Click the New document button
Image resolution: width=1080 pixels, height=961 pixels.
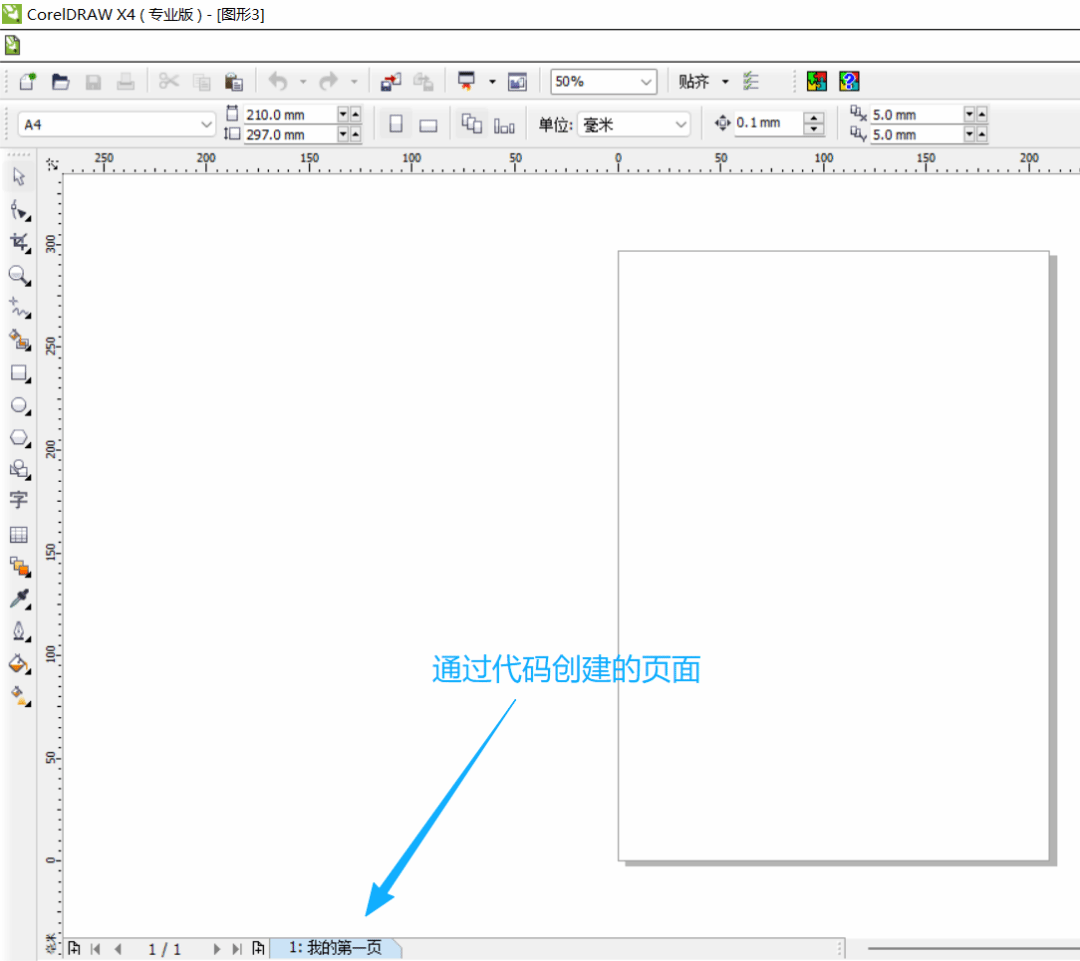pos(27,82)
